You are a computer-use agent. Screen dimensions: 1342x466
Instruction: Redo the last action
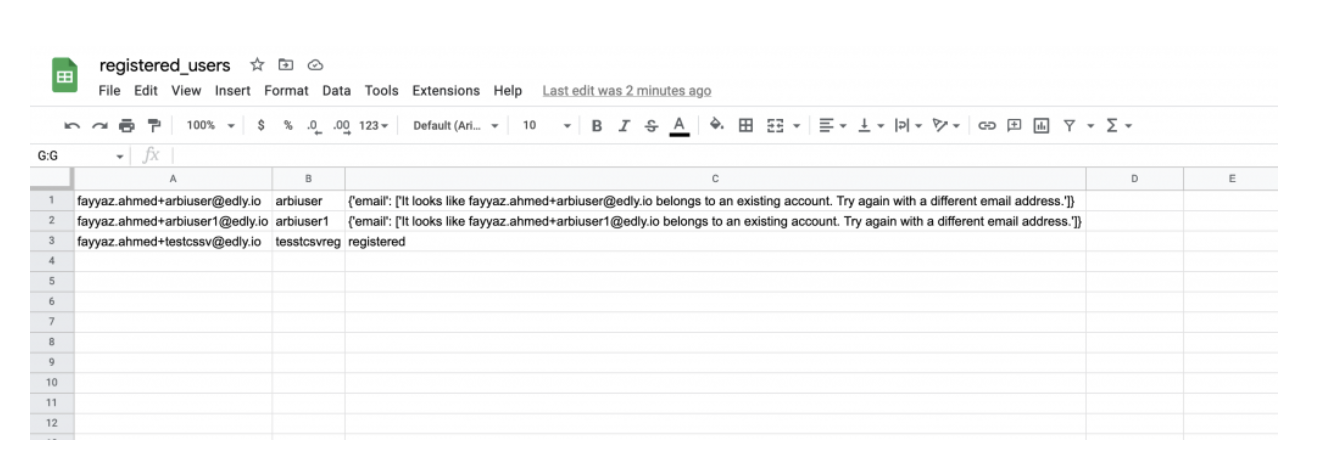[99, 126]
